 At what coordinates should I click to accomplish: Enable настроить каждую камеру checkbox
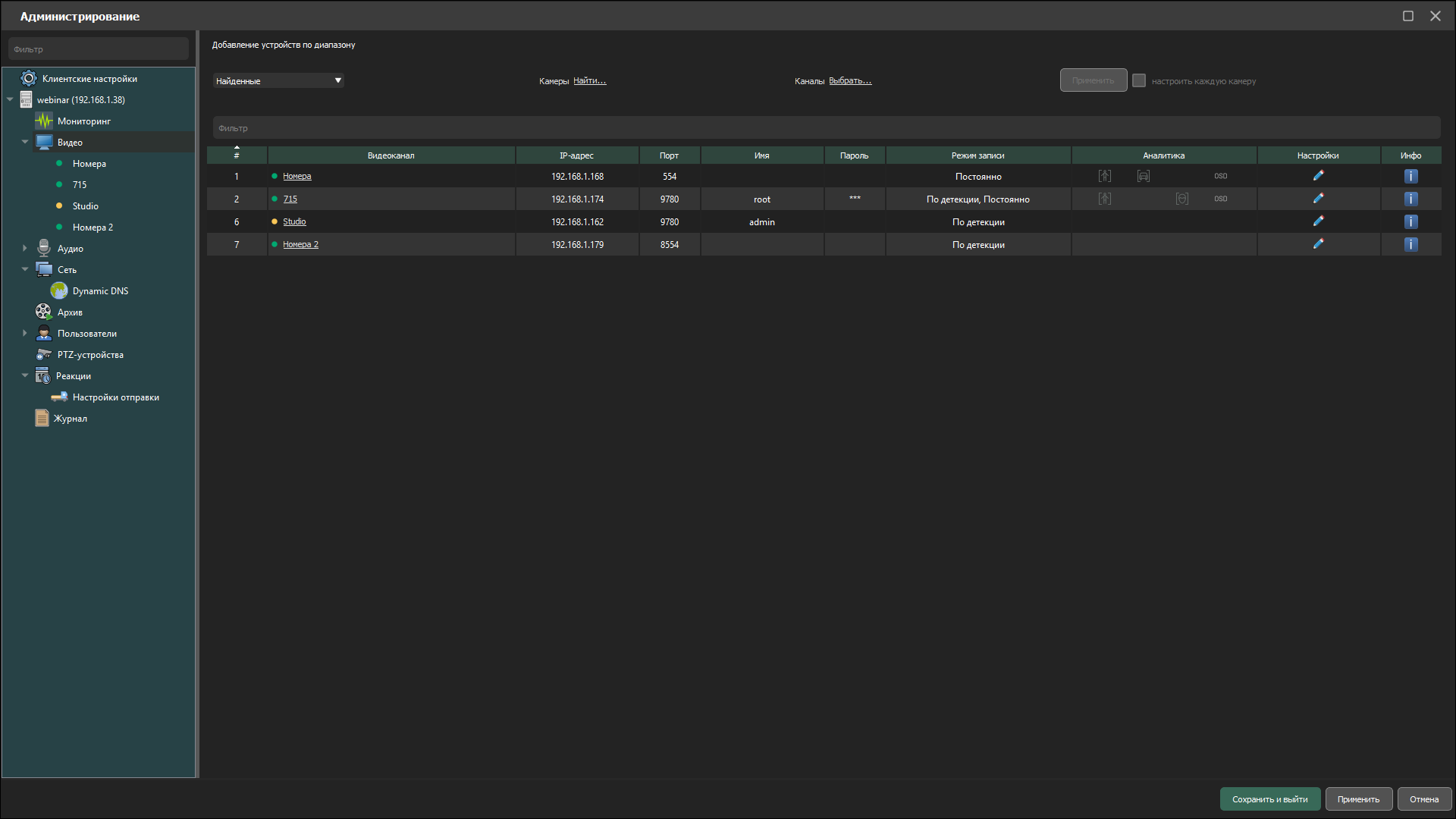tap(1139, 80)
